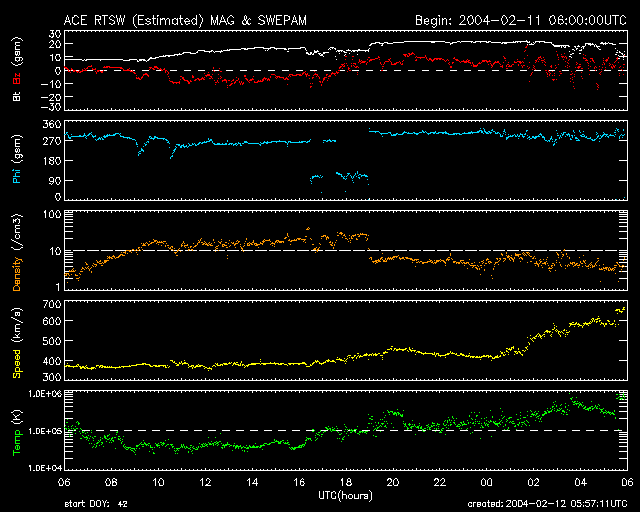Click the "-30" tick on the Bt Bz axis
The width and height of the screenshot is (640, 512).
(x=51, y=107)
